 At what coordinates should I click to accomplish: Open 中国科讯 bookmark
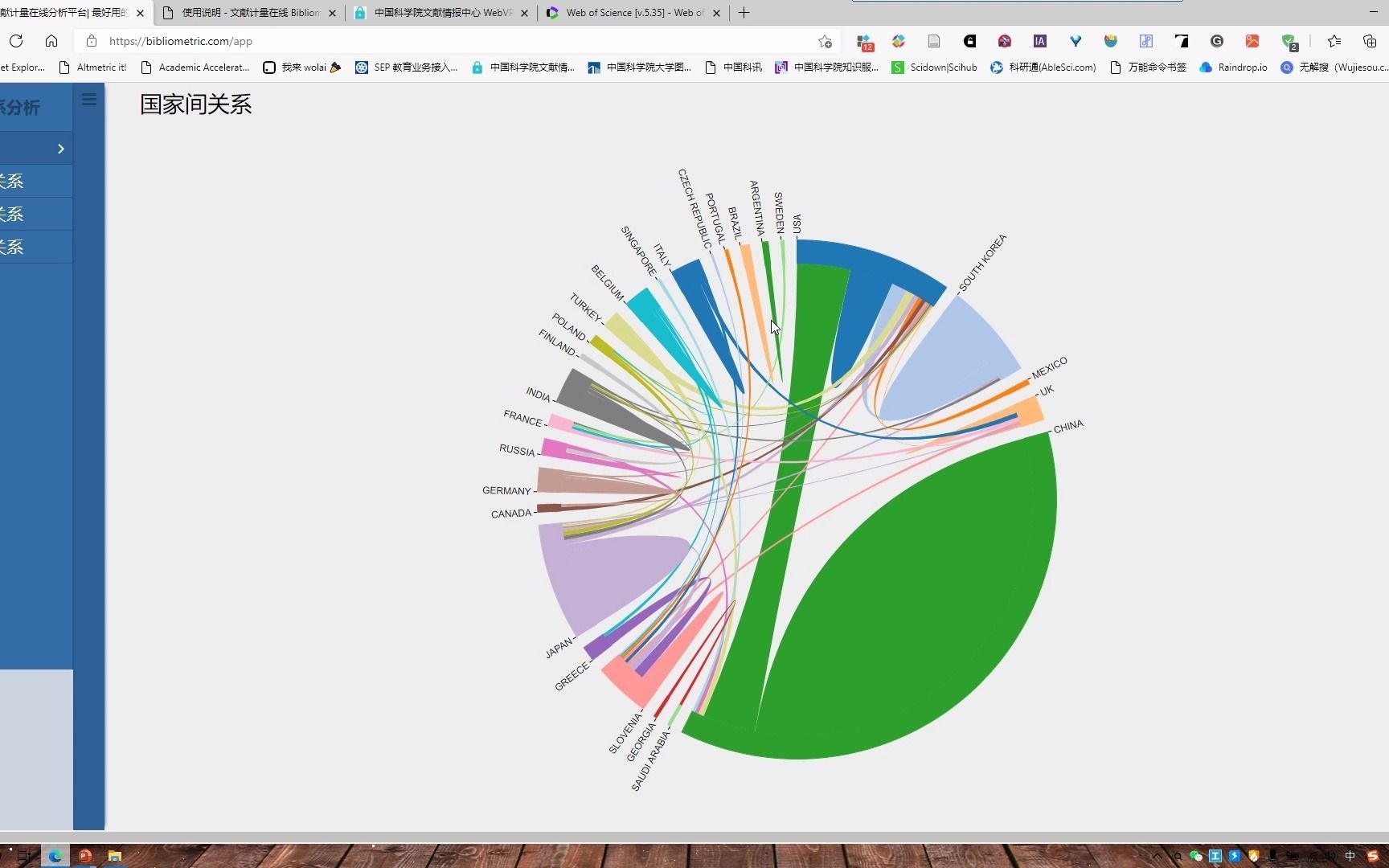click(x=733, y=68)
